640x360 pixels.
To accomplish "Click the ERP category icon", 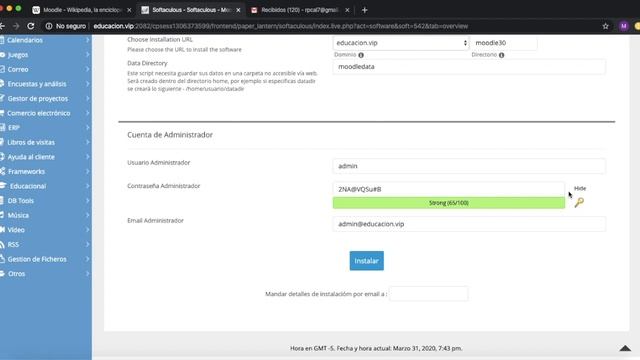I will [2, 128].
